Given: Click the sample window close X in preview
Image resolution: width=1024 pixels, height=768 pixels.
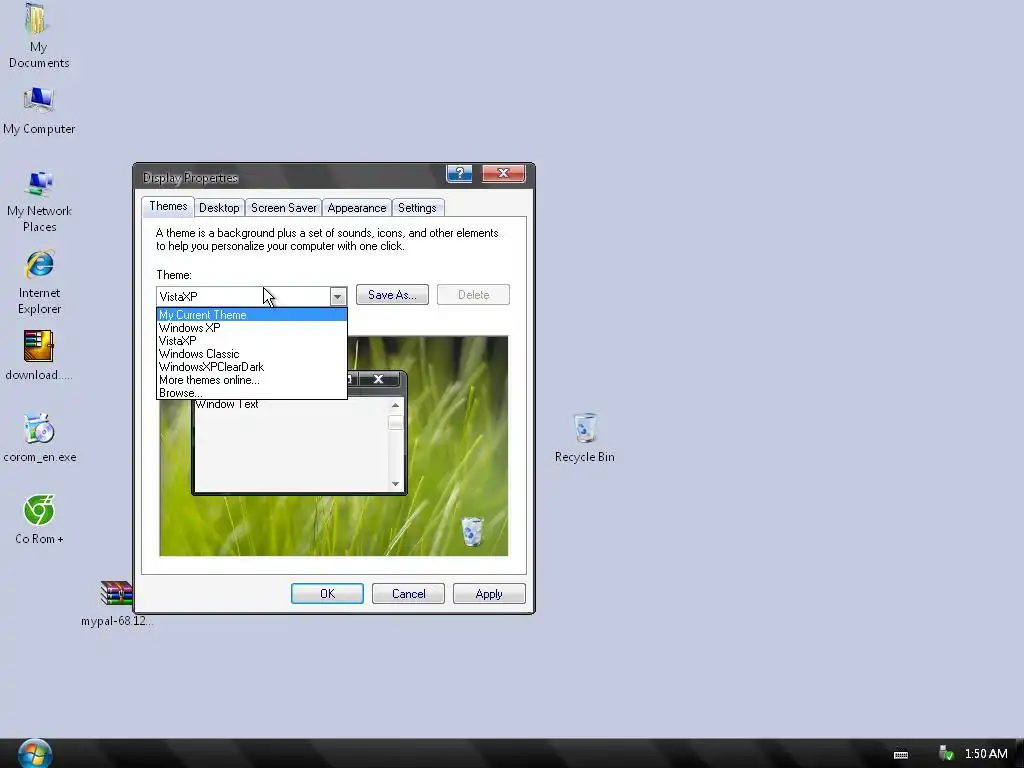Looking at the screenshot, I should click(x=378, y=379).
